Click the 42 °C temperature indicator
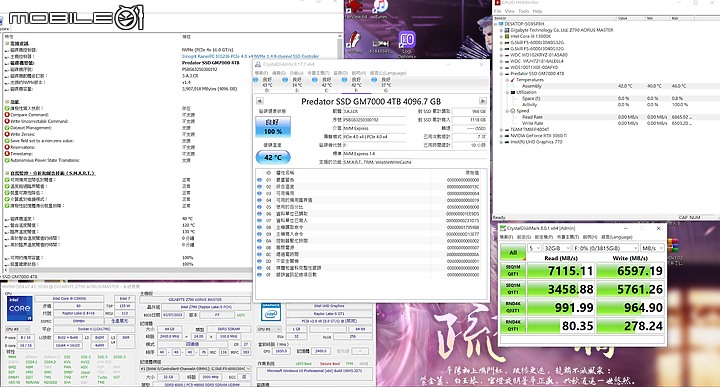The width and height of the screenshot is (720, 387). [273, 157]
